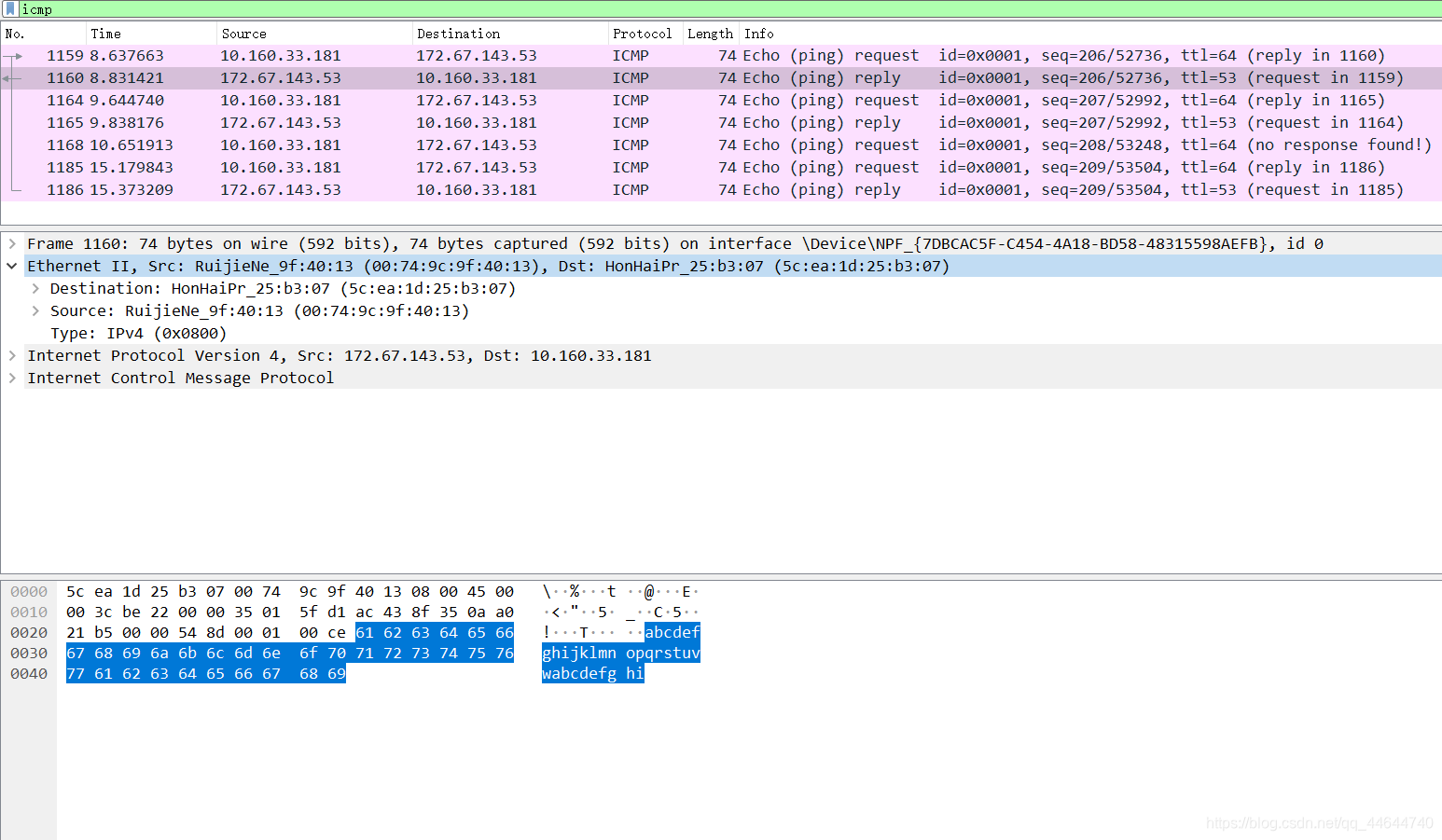Click source IP 10.160.33.181 in packet 1168
Viewport: 1442px width, 840px height.
click(281, 145)
